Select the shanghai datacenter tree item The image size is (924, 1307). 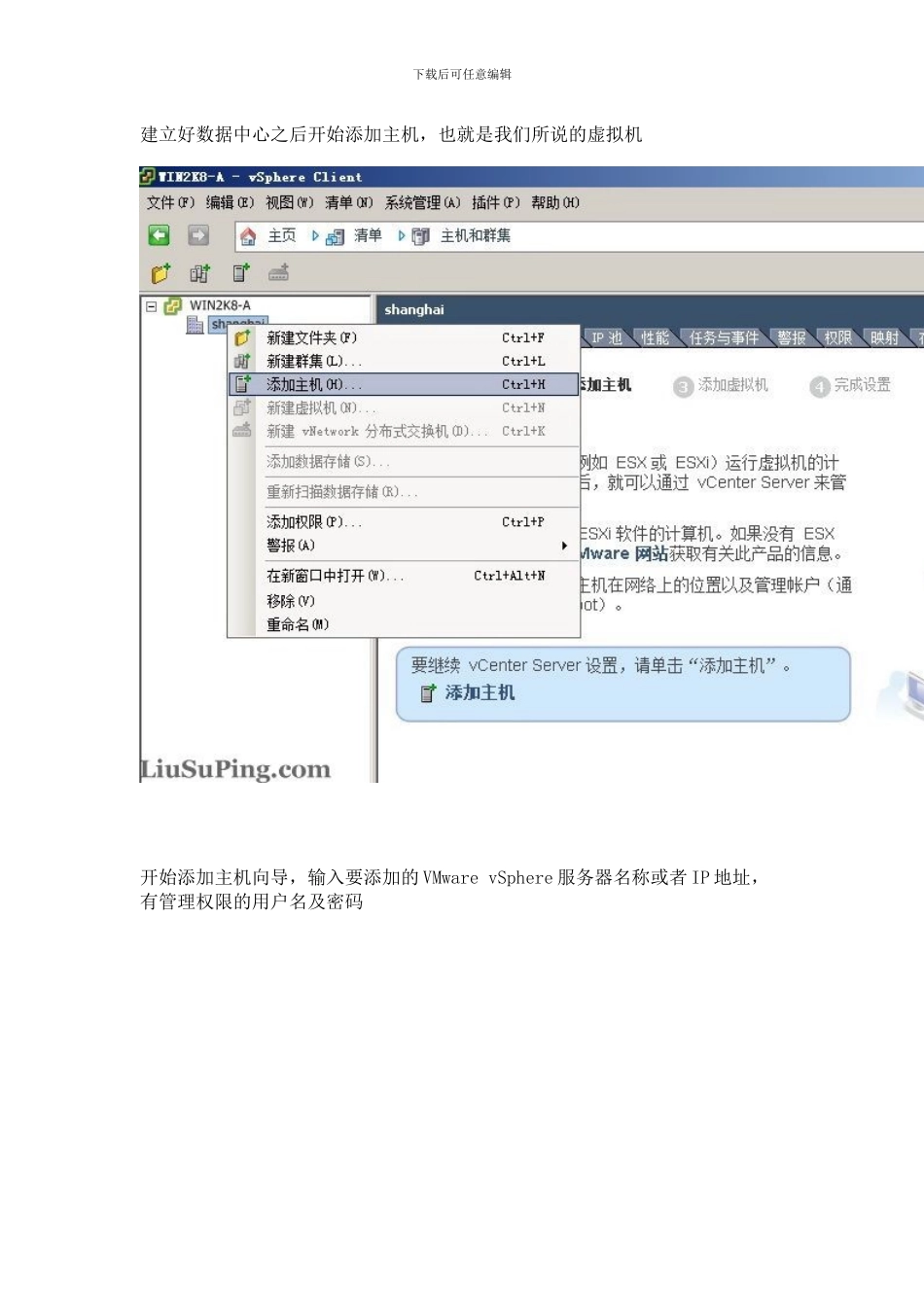(x=237, y=324)
